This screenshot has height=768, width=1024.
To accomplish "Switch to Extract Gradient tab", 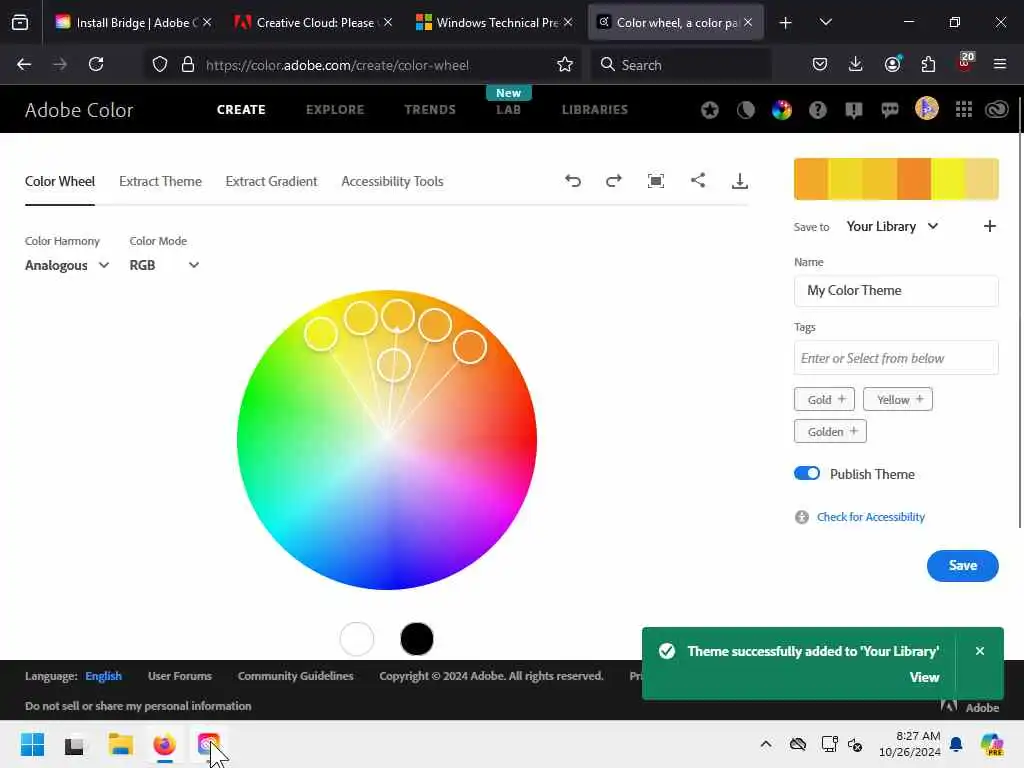I will coord(271,182).
